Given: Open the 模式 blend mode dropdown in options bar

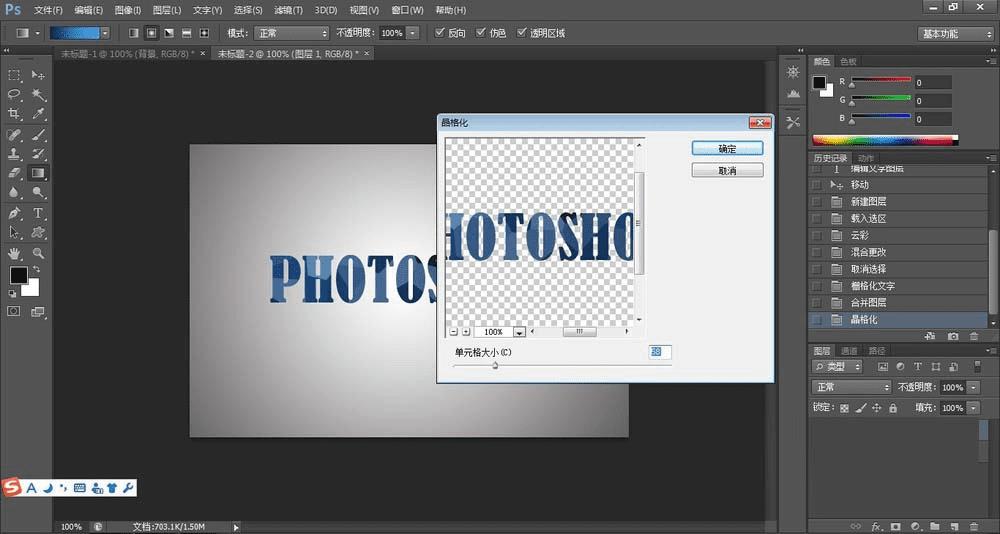Looking at the screenshot, I should tap(291, 33).
